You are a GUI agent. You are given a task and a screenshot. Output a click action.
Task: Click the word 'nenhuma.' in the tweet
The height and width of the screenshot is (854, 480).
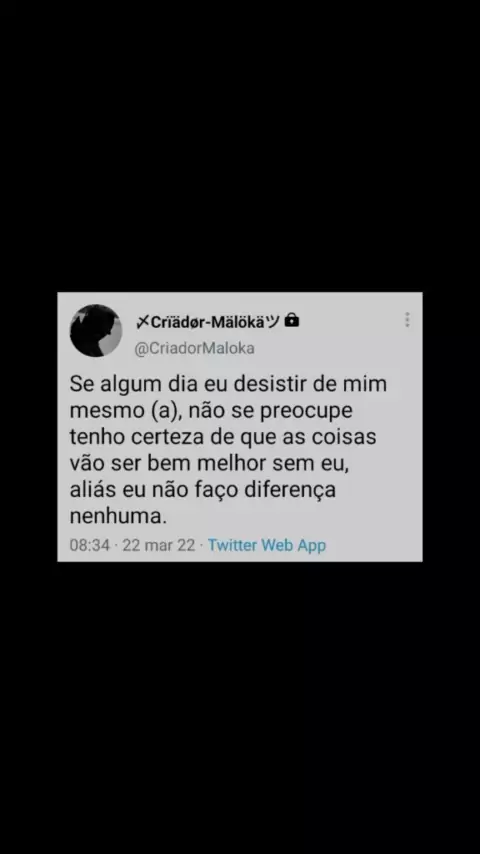(118, 516)
